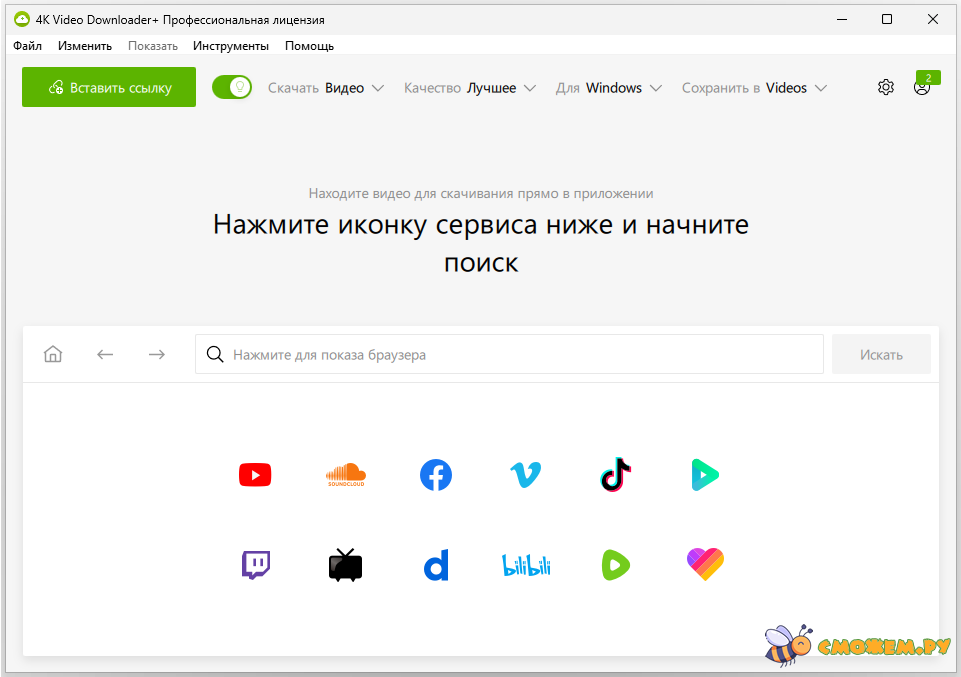Open the Dailymotion service icon
This screenshot has height=677, width=961.
[x=436, y=565]
